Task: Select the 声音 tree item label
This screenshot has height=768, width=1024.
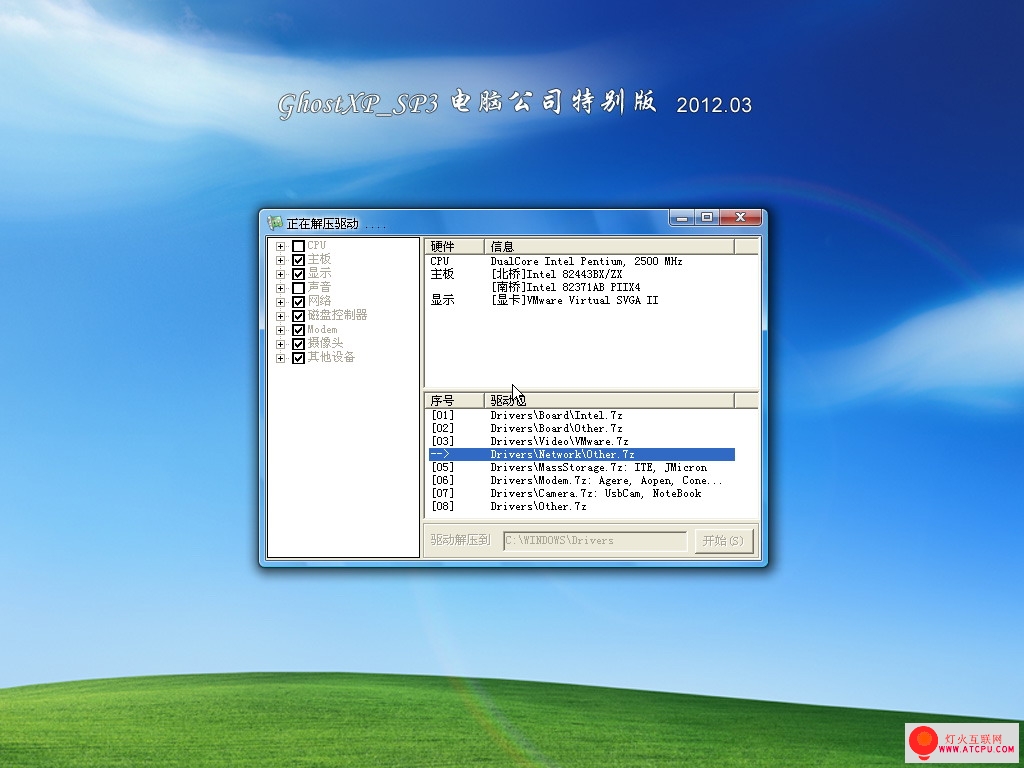Action: click(319, 287)
